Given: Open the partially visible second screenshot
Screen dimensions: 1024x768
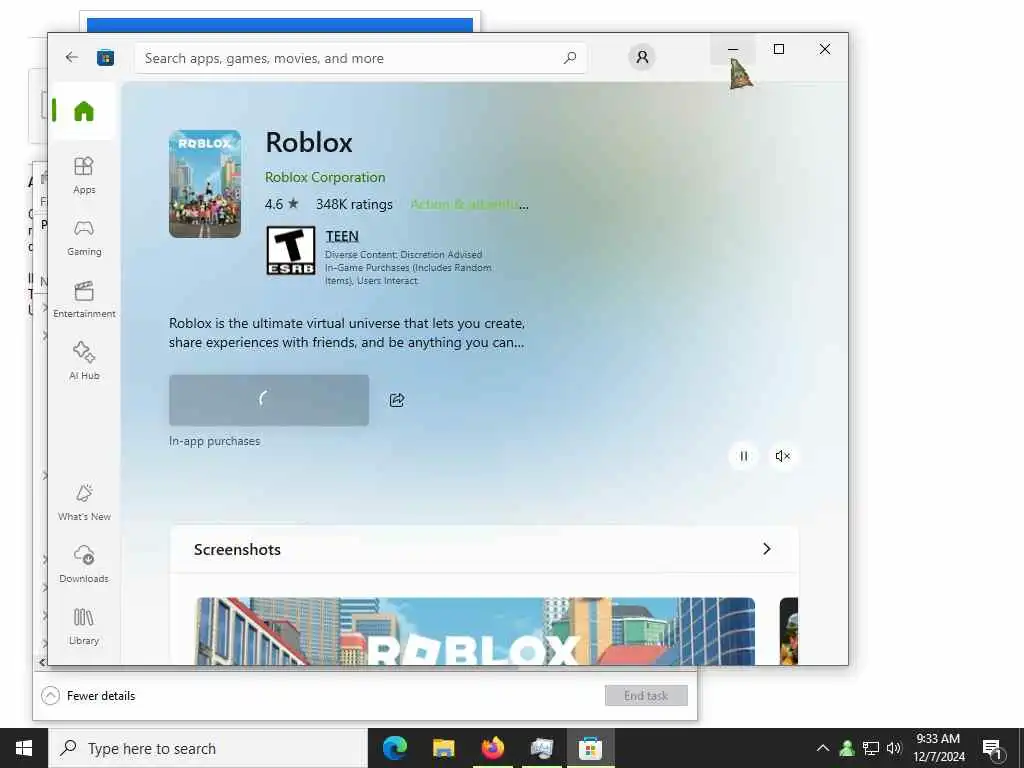Looking at the screenshot, I should (x=789, y=631).
